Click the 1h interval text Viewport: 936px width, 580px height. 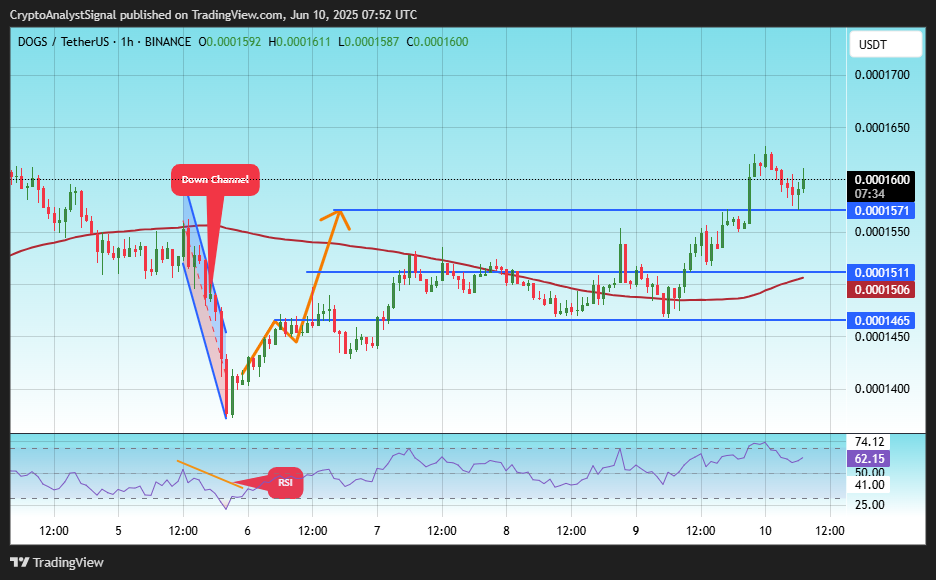[x=127, y=42]
